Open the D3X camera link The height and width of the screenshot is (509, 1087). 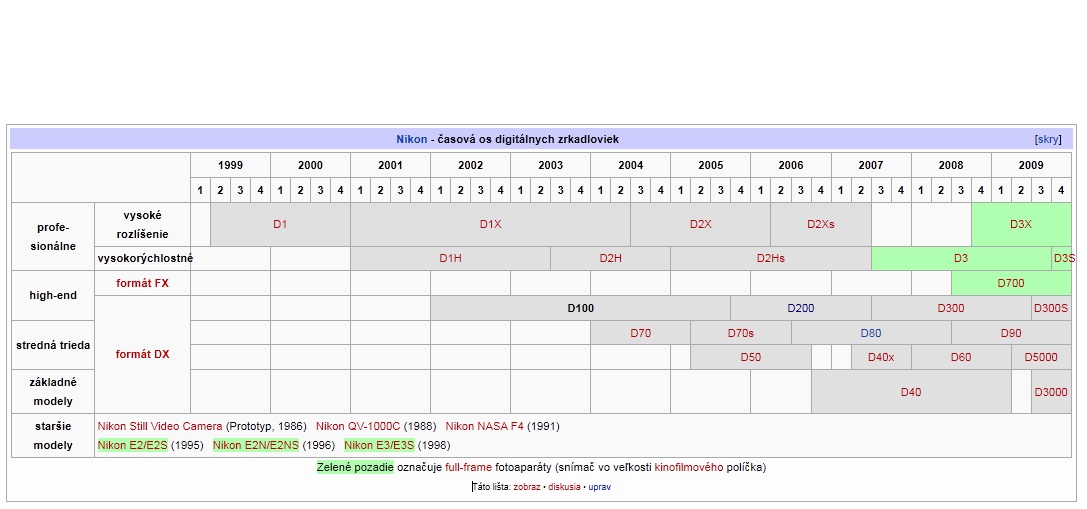coord(1021,225)
